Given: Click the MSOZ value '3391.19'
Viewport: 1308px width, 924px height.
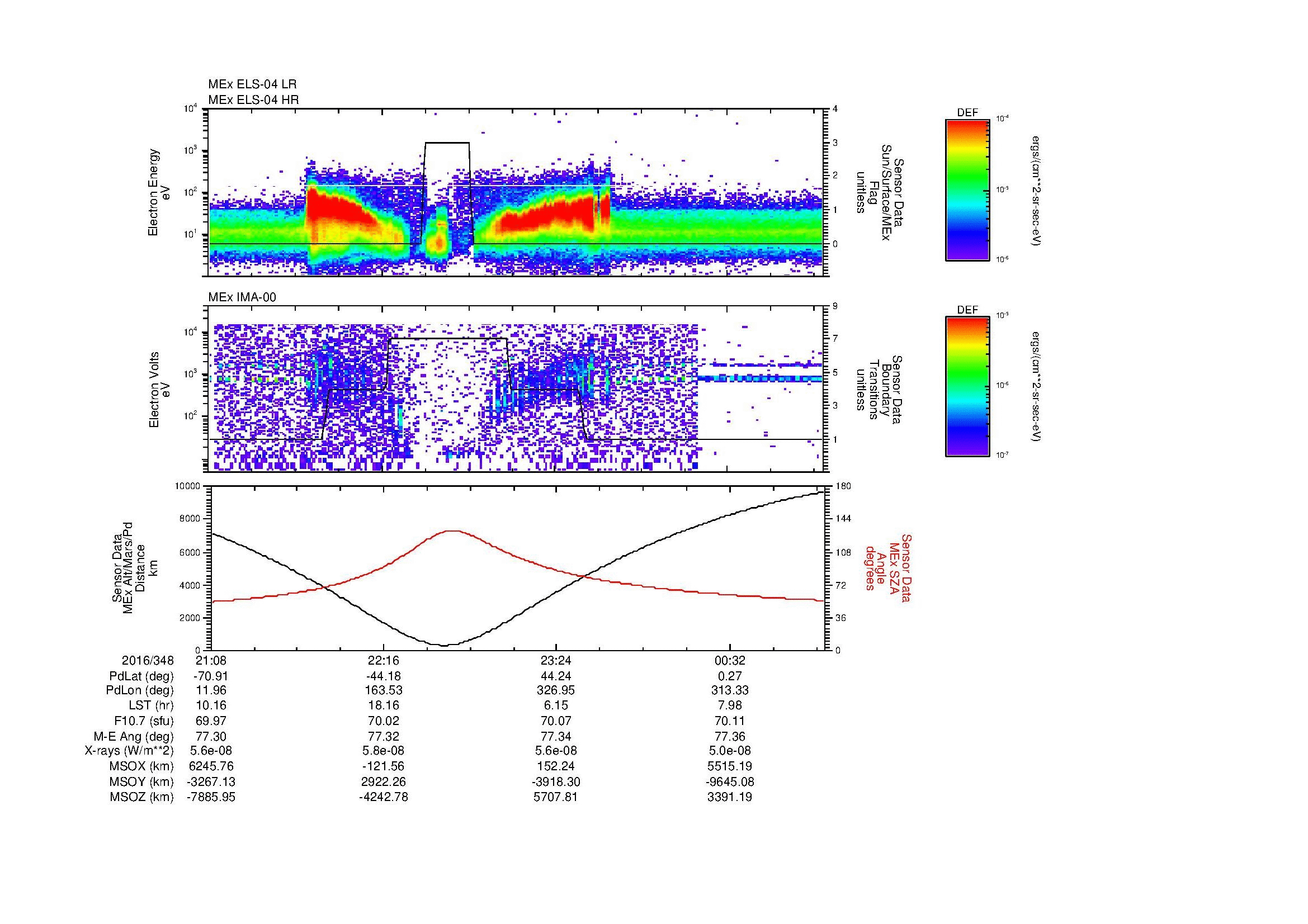Looking at the screenshot, I should pos(730,797).
